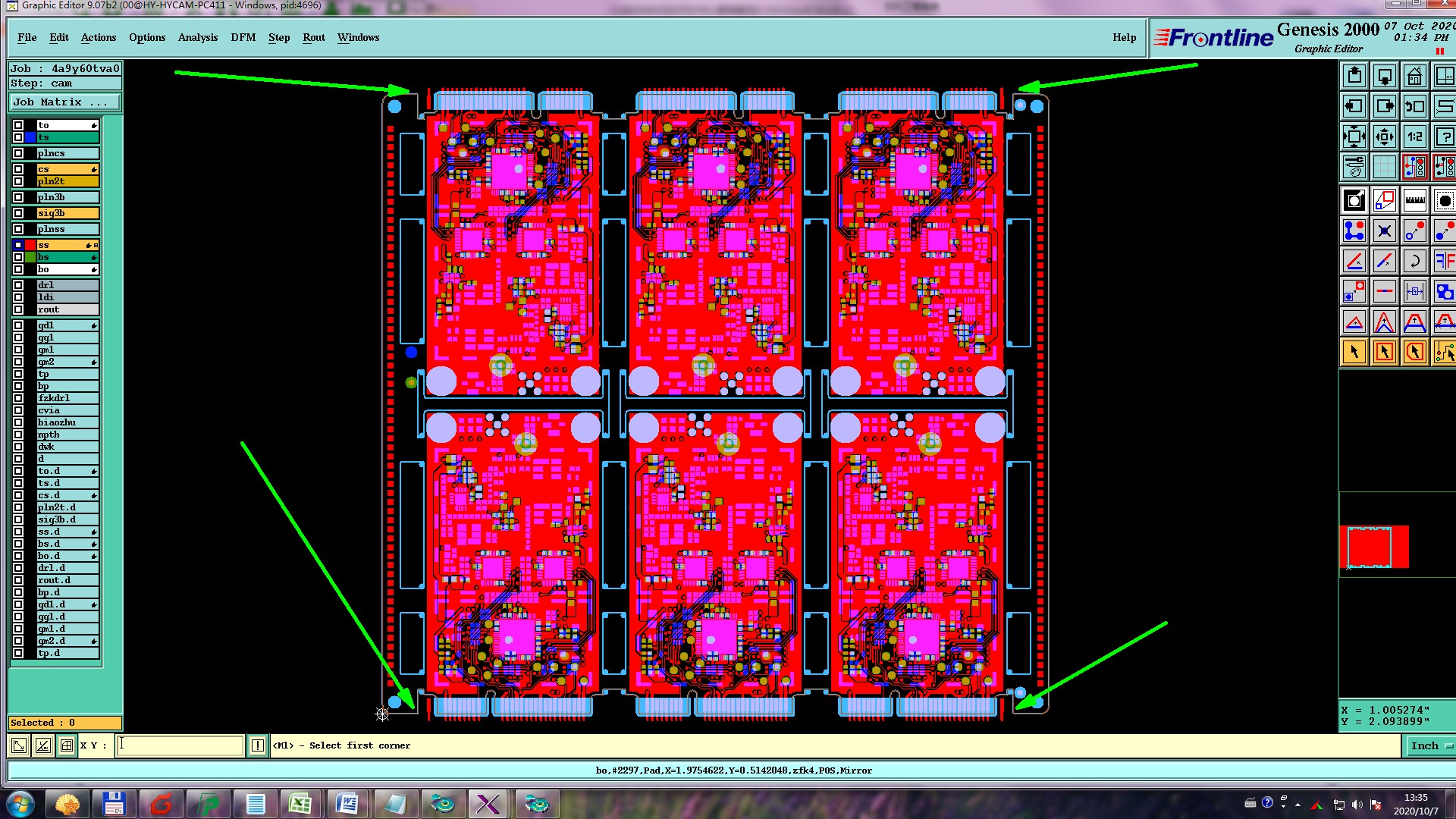Open the Job Matrix ... selector
This screenshot has height=819, width=1456.
64,102
